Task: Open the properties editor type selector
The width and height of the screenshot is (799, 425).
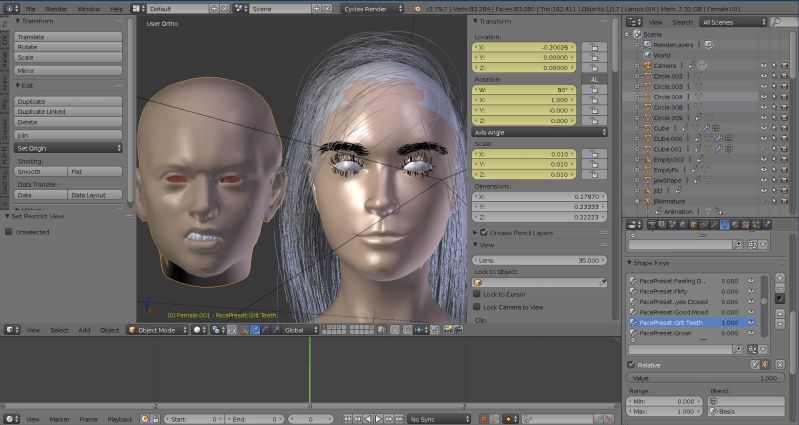Action: (634, 224)
